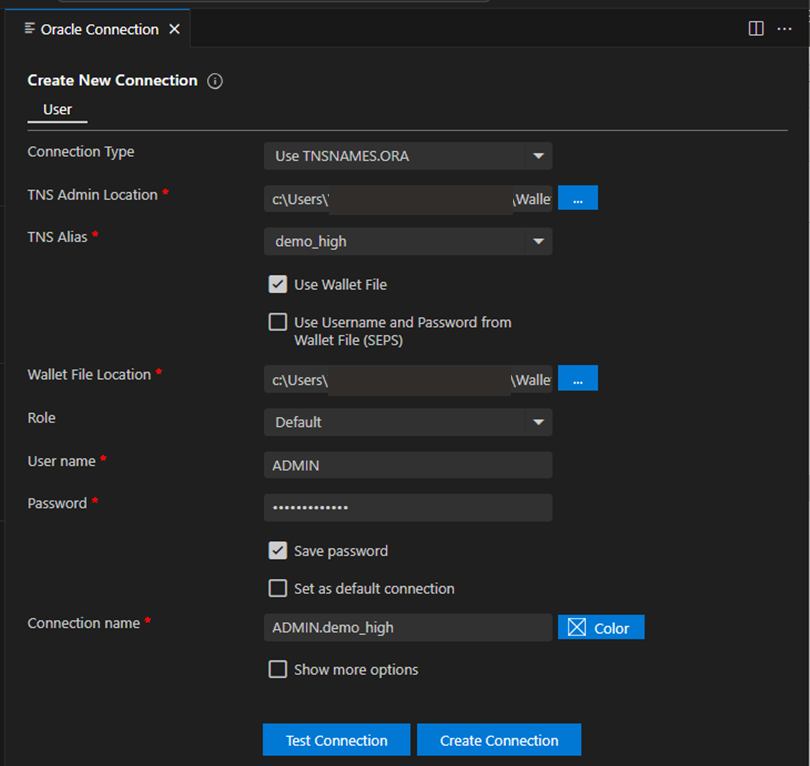The height and width of the screenshot is (766, 810).
Task: Close the Oracle Connection editor tab
Action: tap(174, 29)
